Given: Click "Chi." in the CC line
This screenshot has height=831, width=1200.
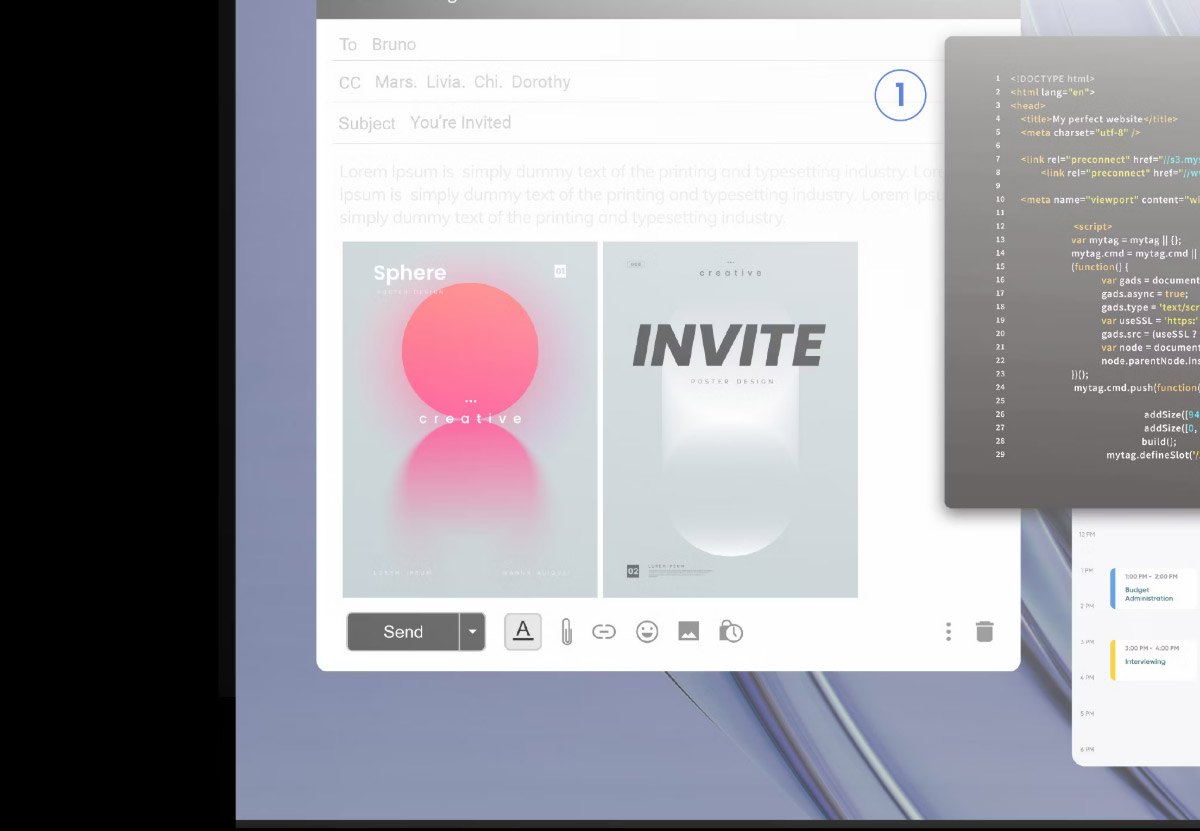Looking at the screenshot, I should click(x=488, y=82).
